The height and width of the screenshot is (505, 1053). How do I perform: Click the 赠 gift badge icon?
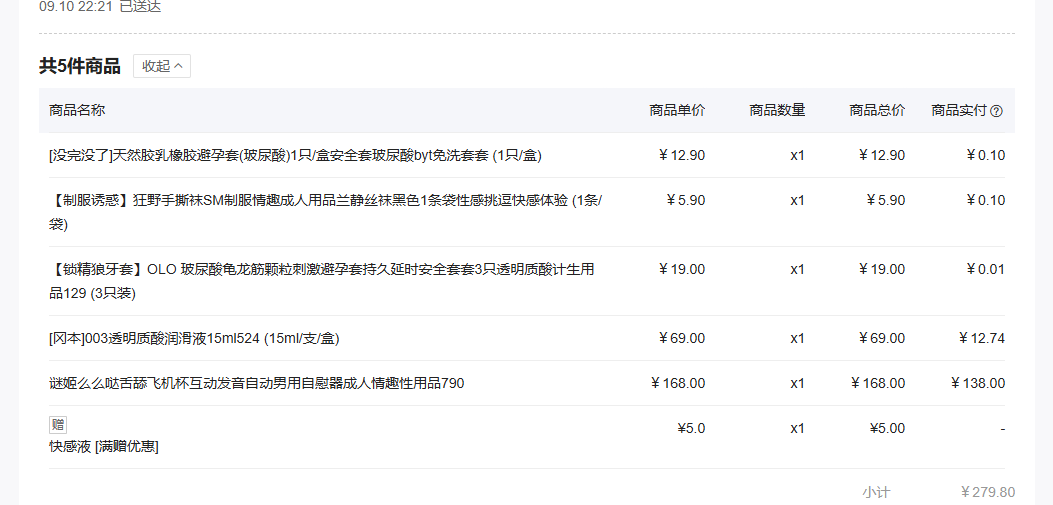pyautogui.click(x=58, y=425)
